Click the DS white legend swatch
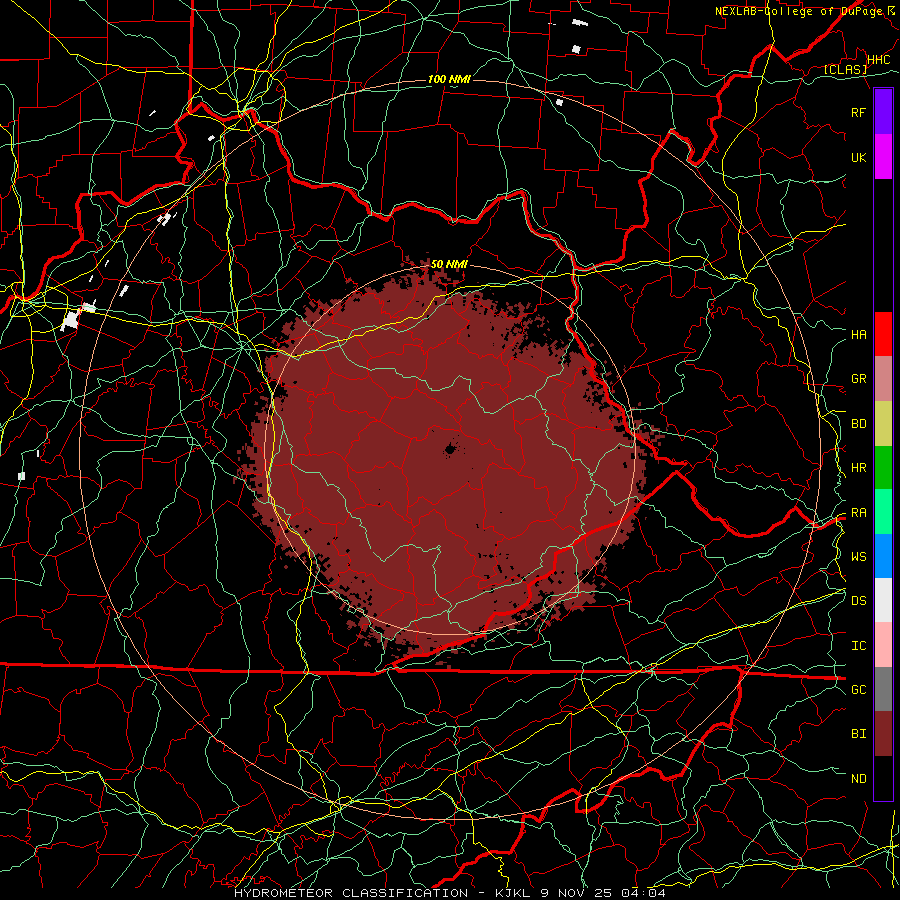 point(883,600)
